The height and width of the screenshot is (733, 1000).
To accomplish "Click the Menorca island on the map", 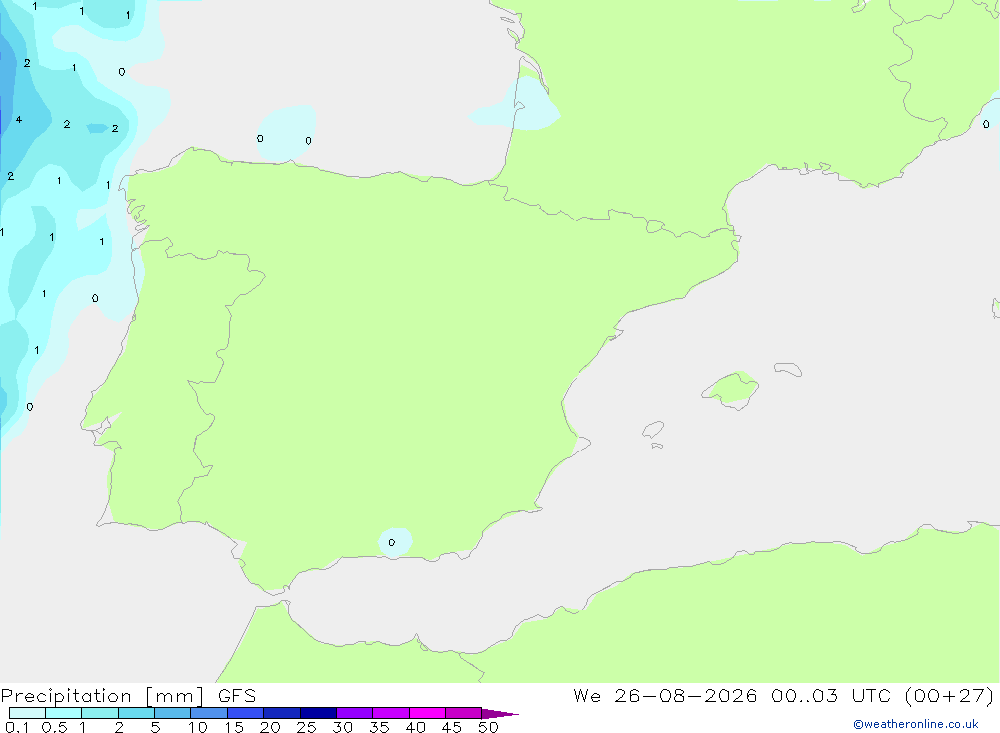I will (x=788, y=369).
